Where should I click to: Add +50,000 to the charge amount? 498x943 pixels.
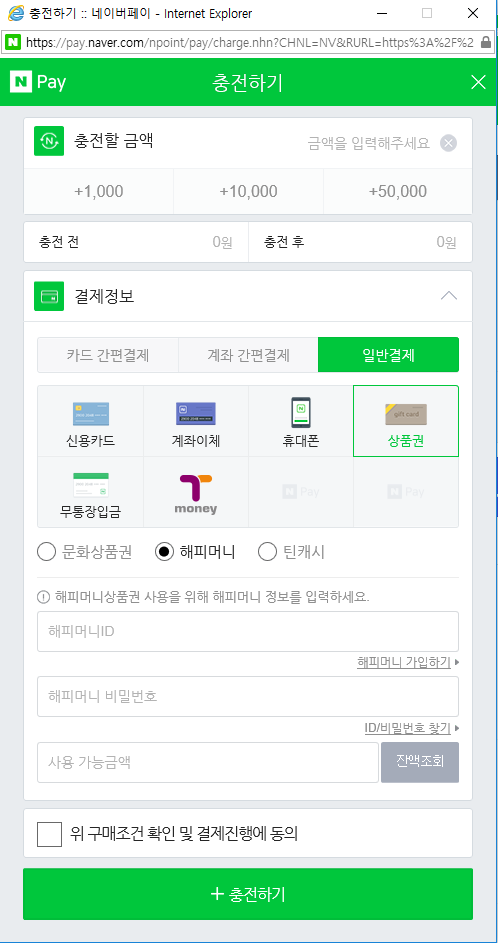pyautogui.click(x=398, y=191)
